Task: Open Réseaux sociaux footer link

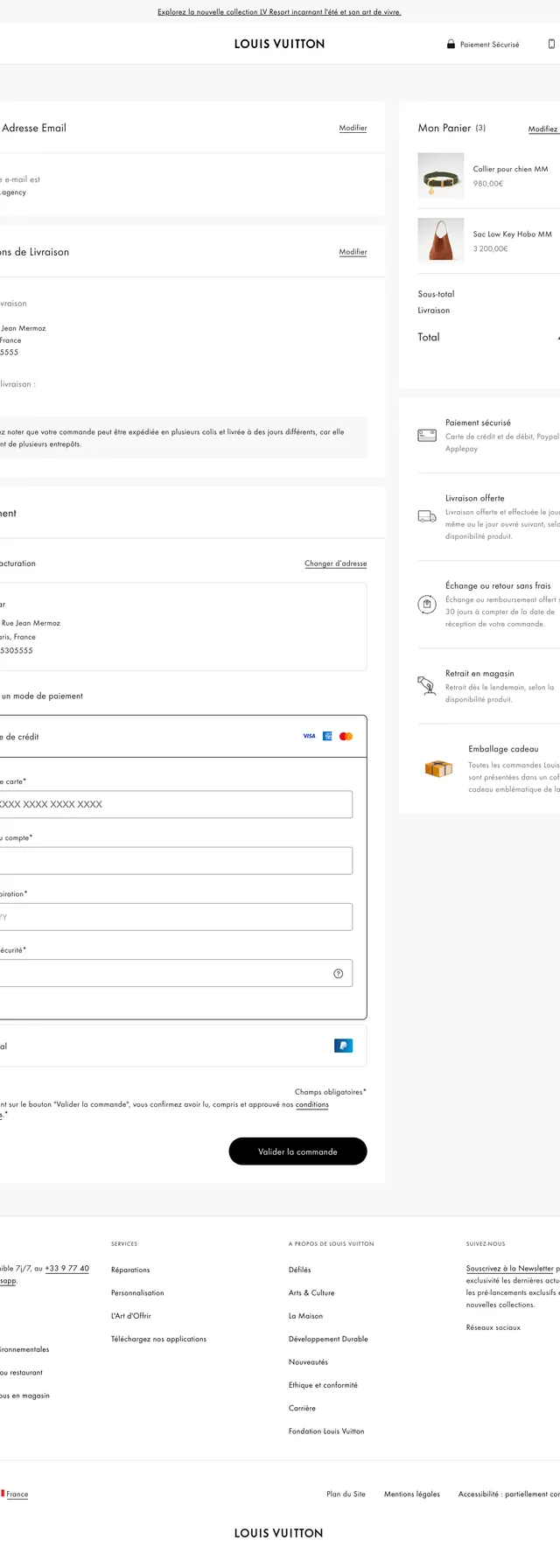Action: tap(493, 1327)
